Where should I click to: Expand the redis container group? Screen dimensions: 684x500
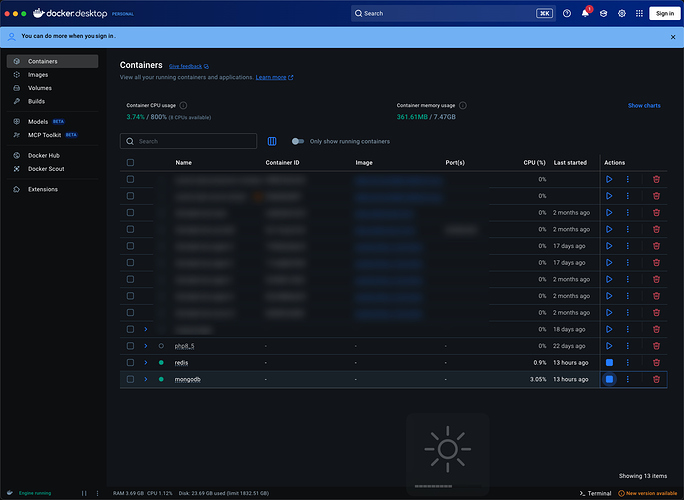(x=146, y=363)
